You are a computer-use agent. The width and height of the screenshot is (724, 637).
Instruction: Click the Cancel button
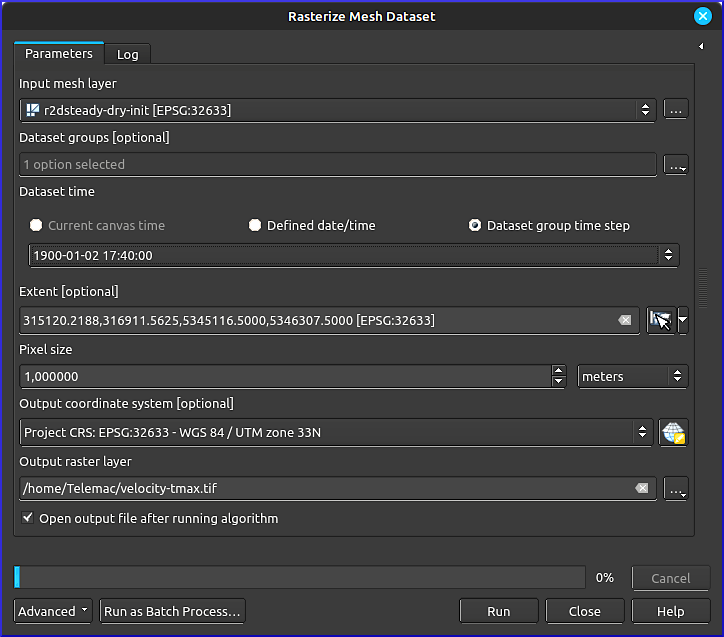(x=670, y=578)
